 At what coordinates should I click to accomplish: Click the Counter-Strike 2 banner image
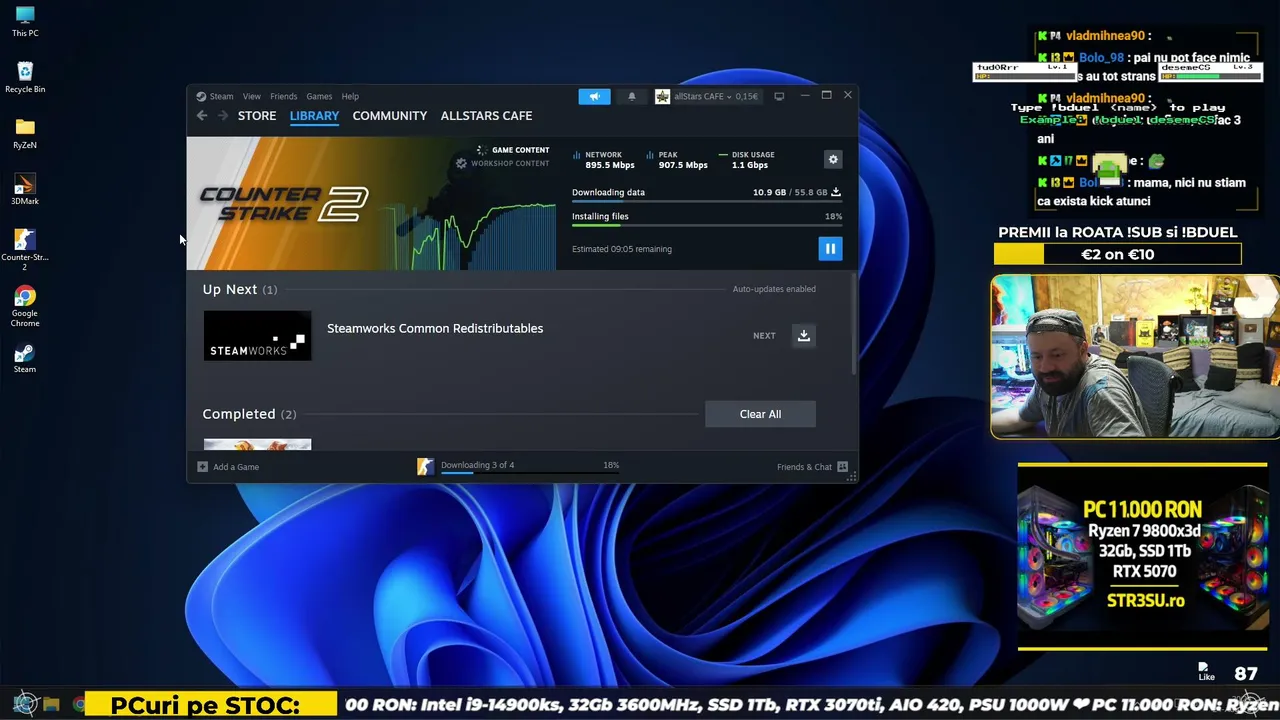point(284,204)
